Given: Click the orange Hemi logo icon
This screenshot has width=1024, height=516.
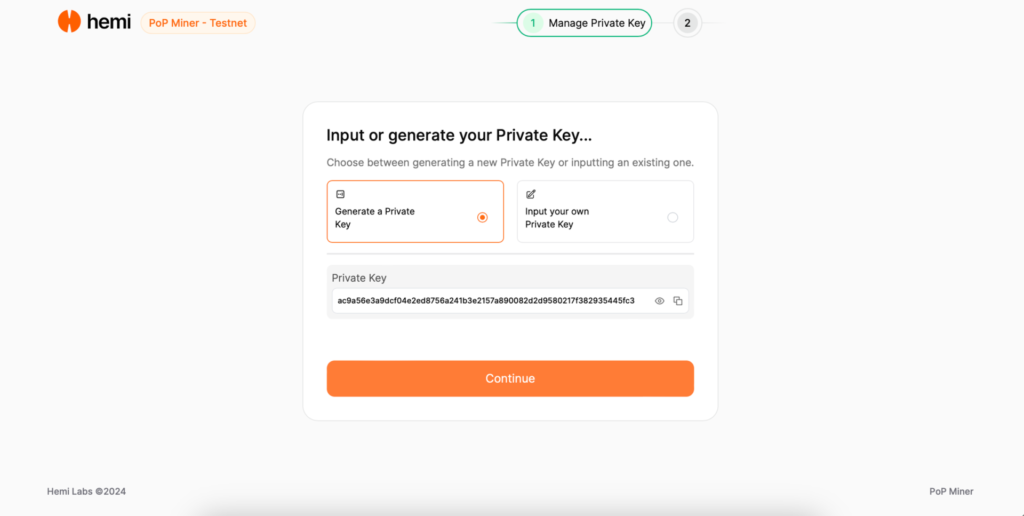Looking at the screenshot, I should tap(69, 22).
